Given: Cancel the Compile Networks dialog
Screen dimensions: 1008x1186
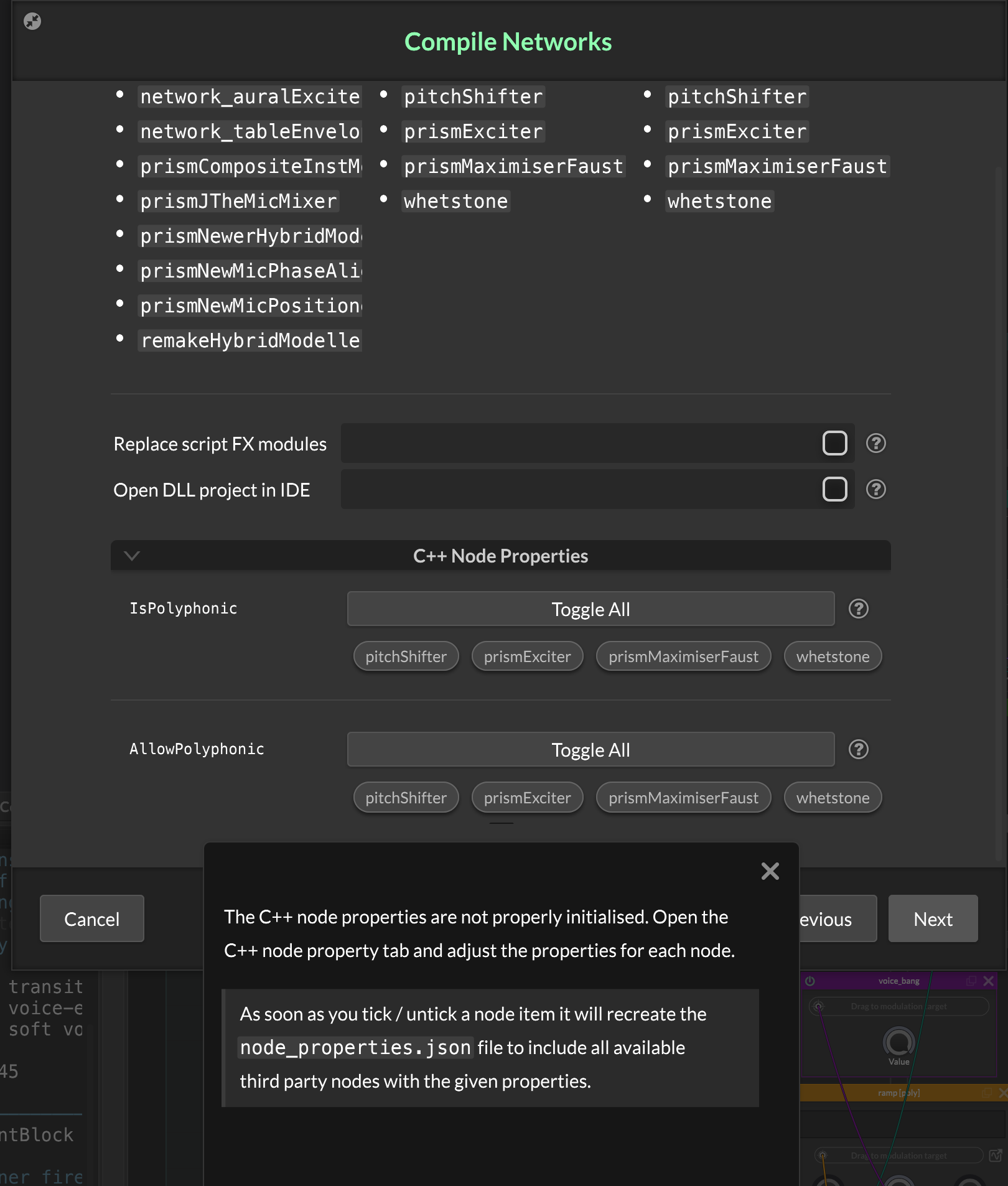Looking at the screenshot, I should click(x=92, y=919).
